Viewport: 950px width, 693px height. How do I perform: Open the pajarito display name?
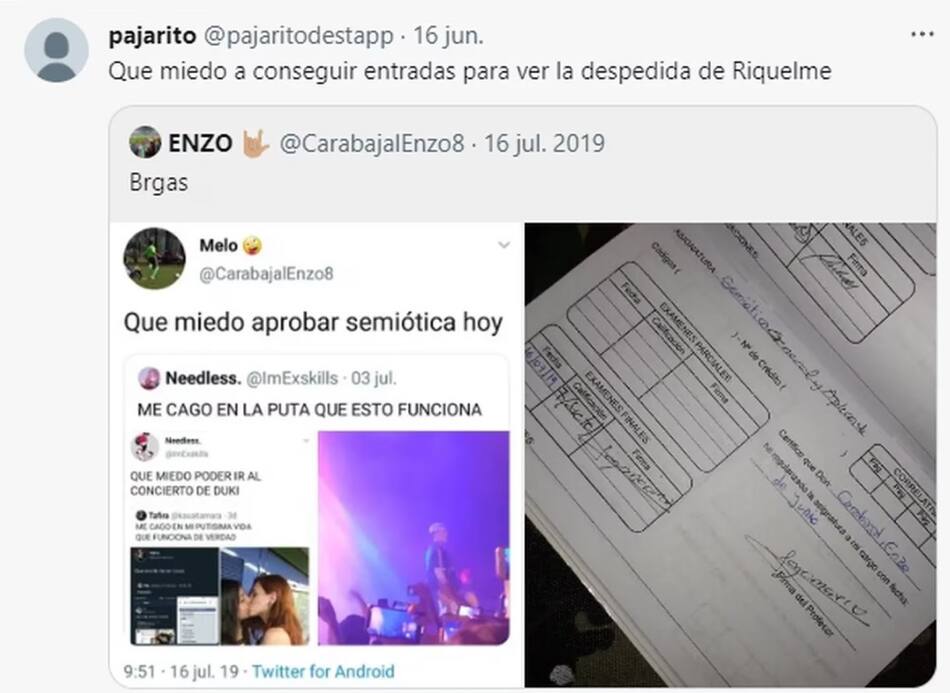coord(152,36)
